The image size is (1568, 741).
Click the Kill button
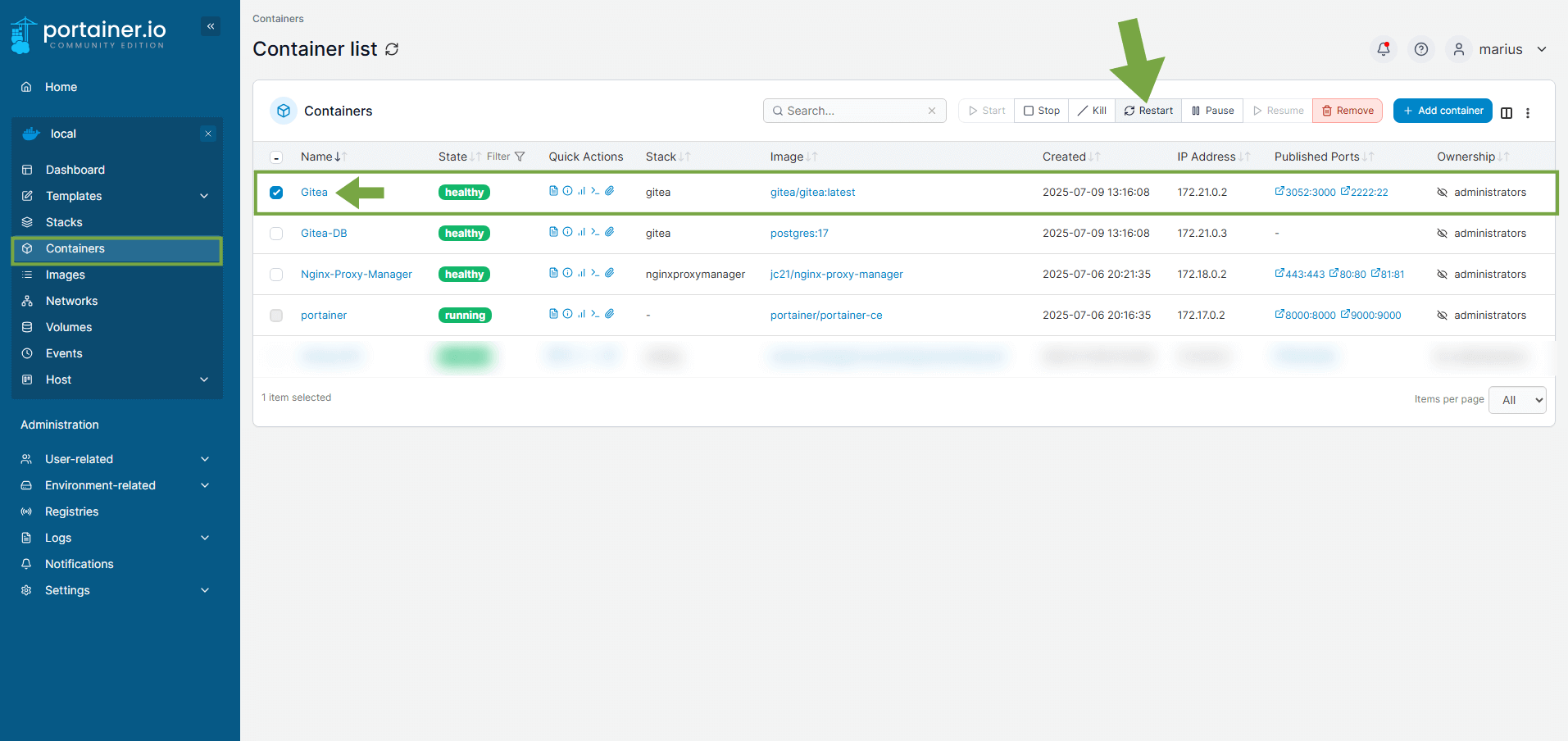tap(1092, 111)
